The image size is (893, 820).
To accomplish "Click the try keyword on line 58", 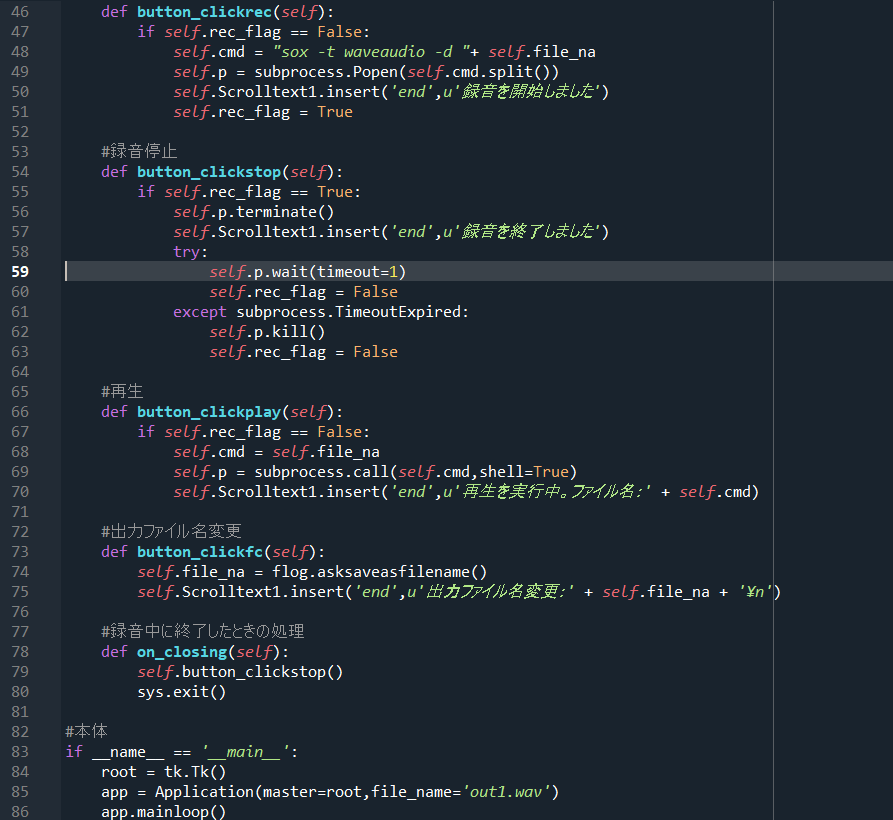I will (x=186, y=252).
